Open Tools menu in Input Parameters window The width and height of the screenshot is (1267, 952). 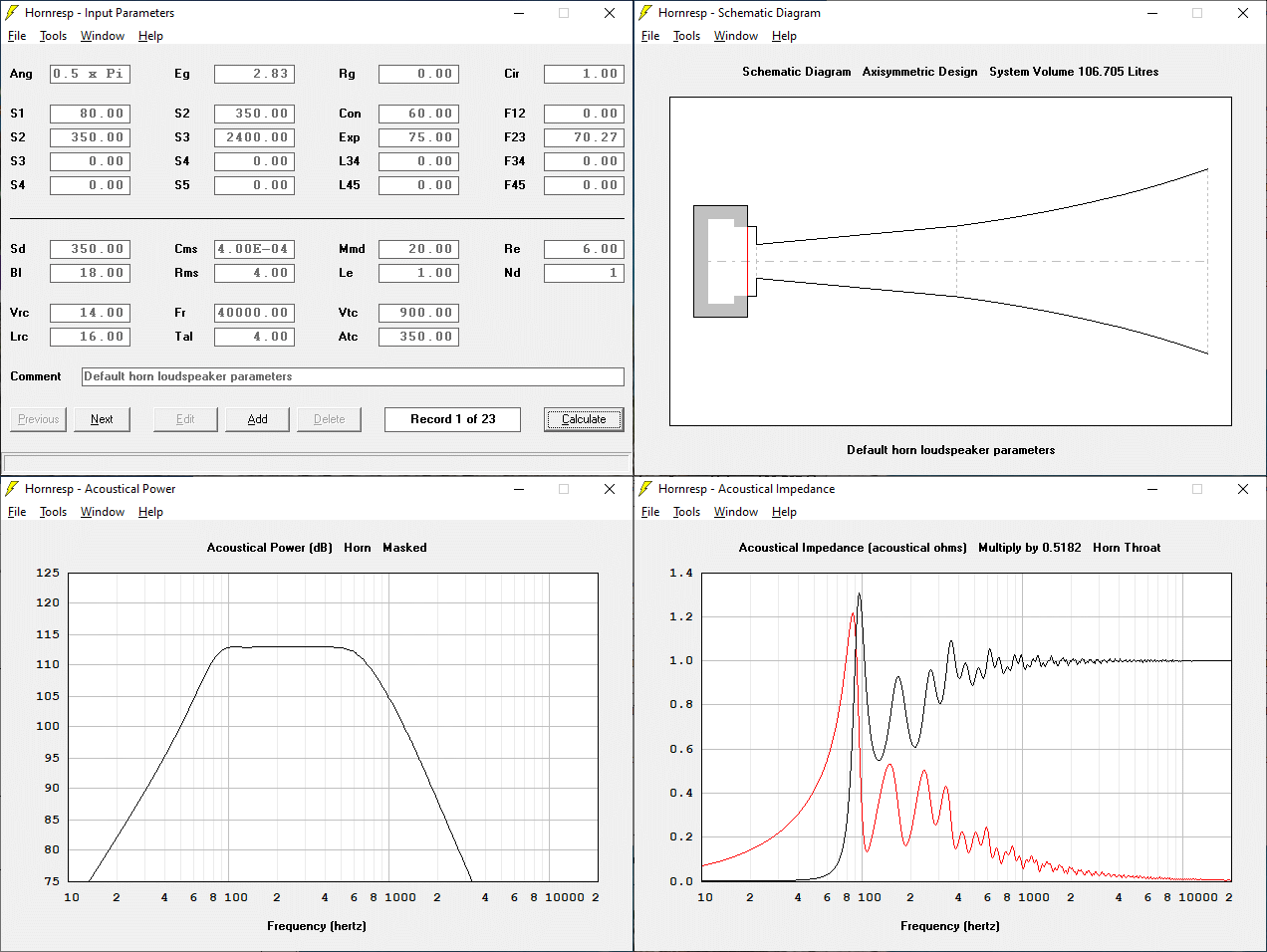(53, 36)
